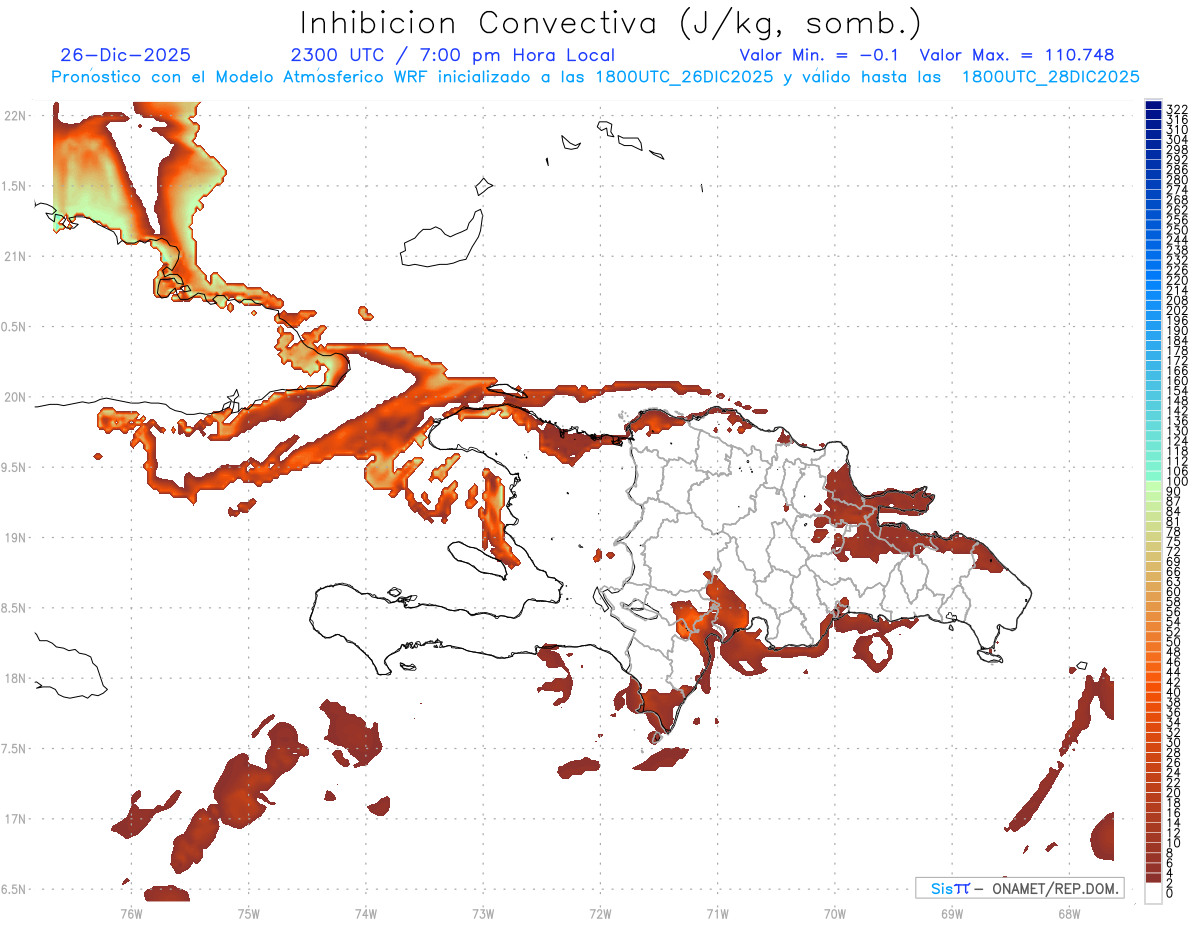This screenshot has height=927, width=1200.
Task: Click the "18N" latitude label
Action: pos(15,679)
